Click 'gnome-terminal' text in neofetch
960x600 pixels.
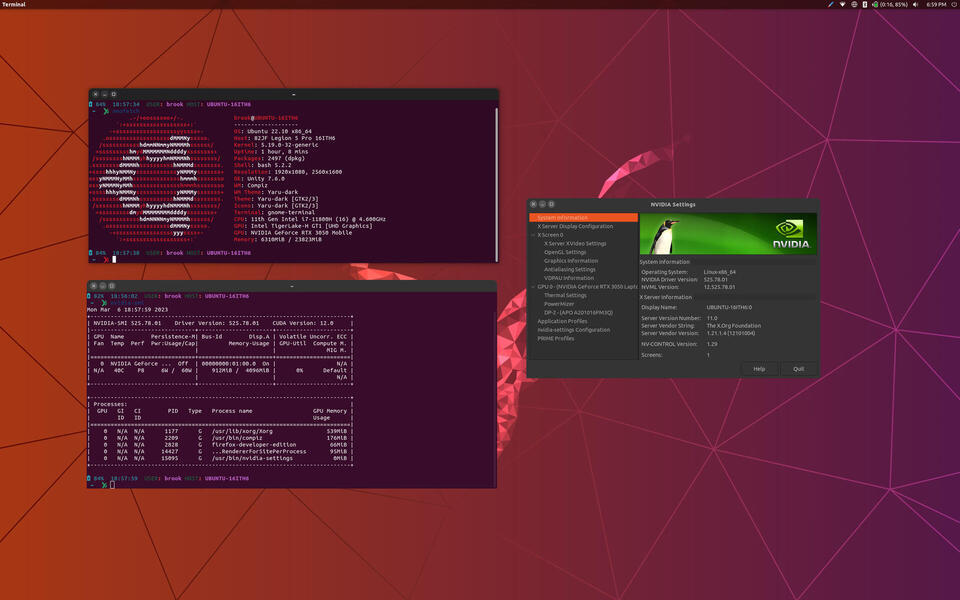291,212
